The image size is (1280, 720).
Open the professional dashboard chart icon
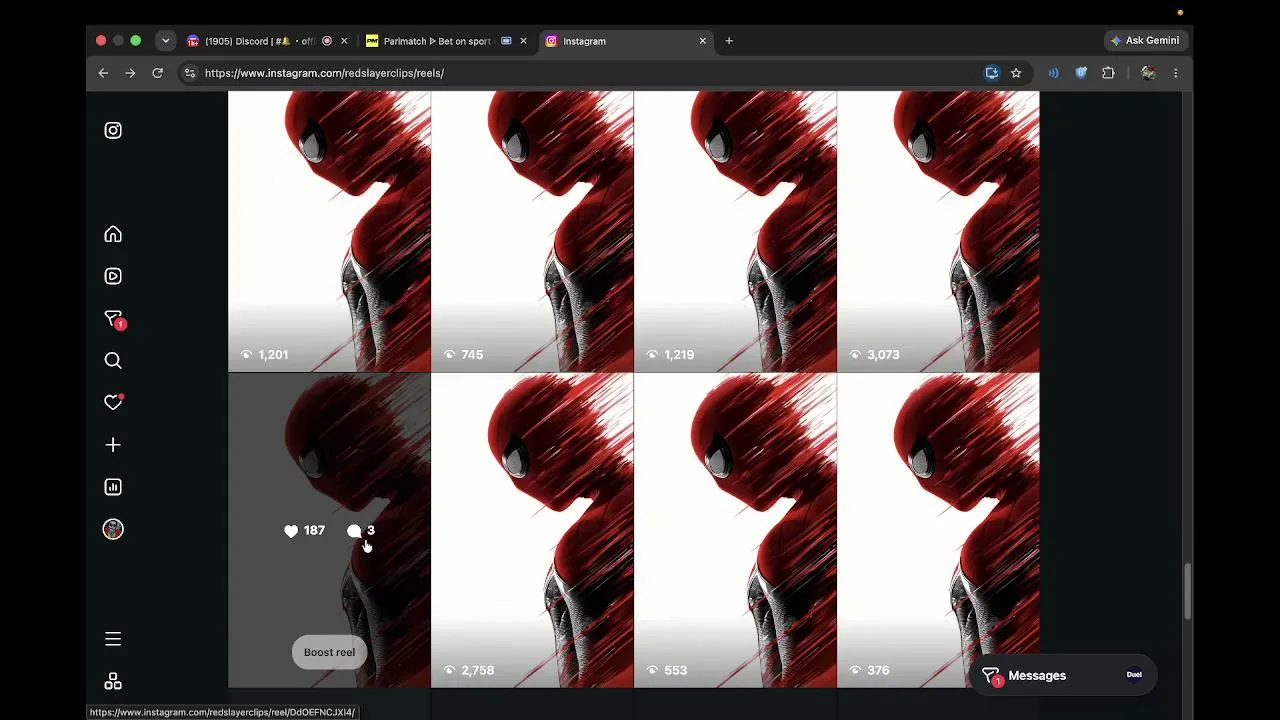tap(113, 487)
